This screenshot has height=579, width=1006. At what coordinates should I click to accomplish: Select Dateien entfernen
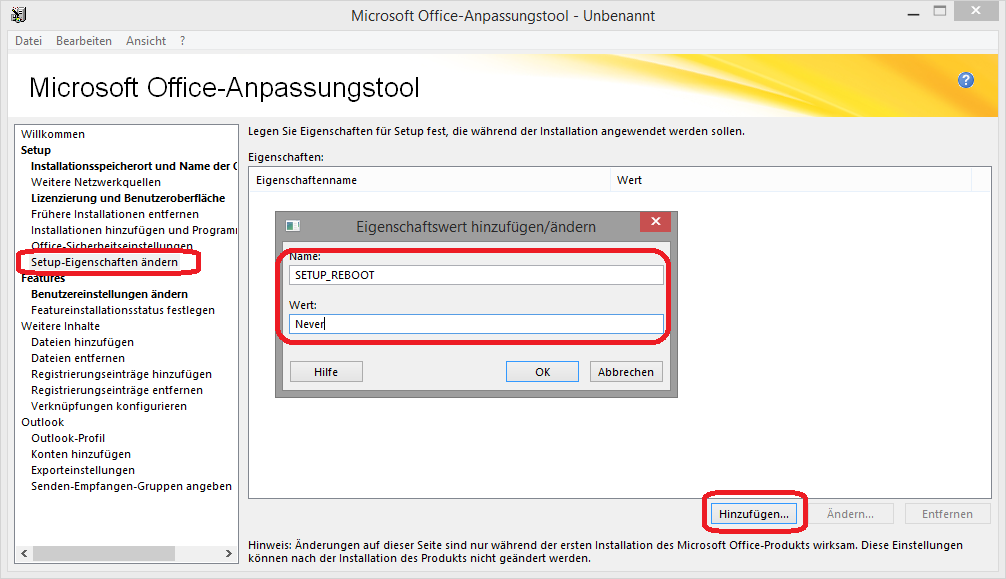[x=78, y=358]
